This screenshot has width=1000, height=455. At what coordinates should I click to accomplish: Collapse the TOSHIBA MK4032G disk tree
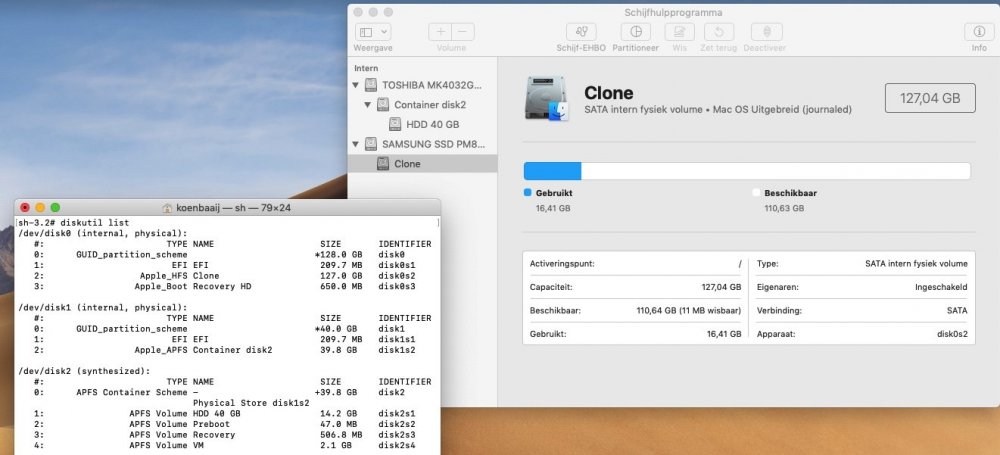pos(357,84)
